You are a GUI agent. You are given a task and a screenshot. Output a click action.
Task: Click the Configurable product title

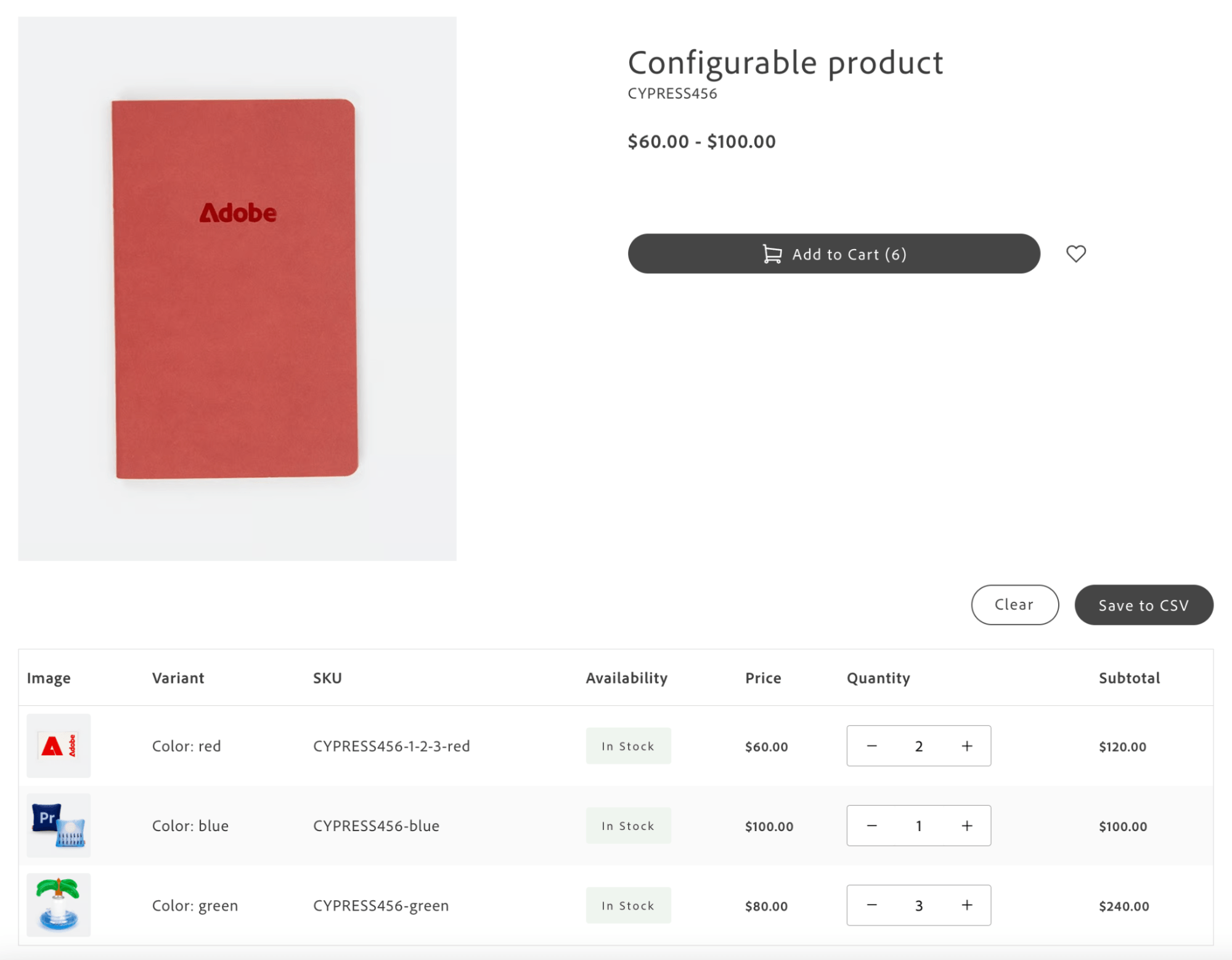point(785,62)
